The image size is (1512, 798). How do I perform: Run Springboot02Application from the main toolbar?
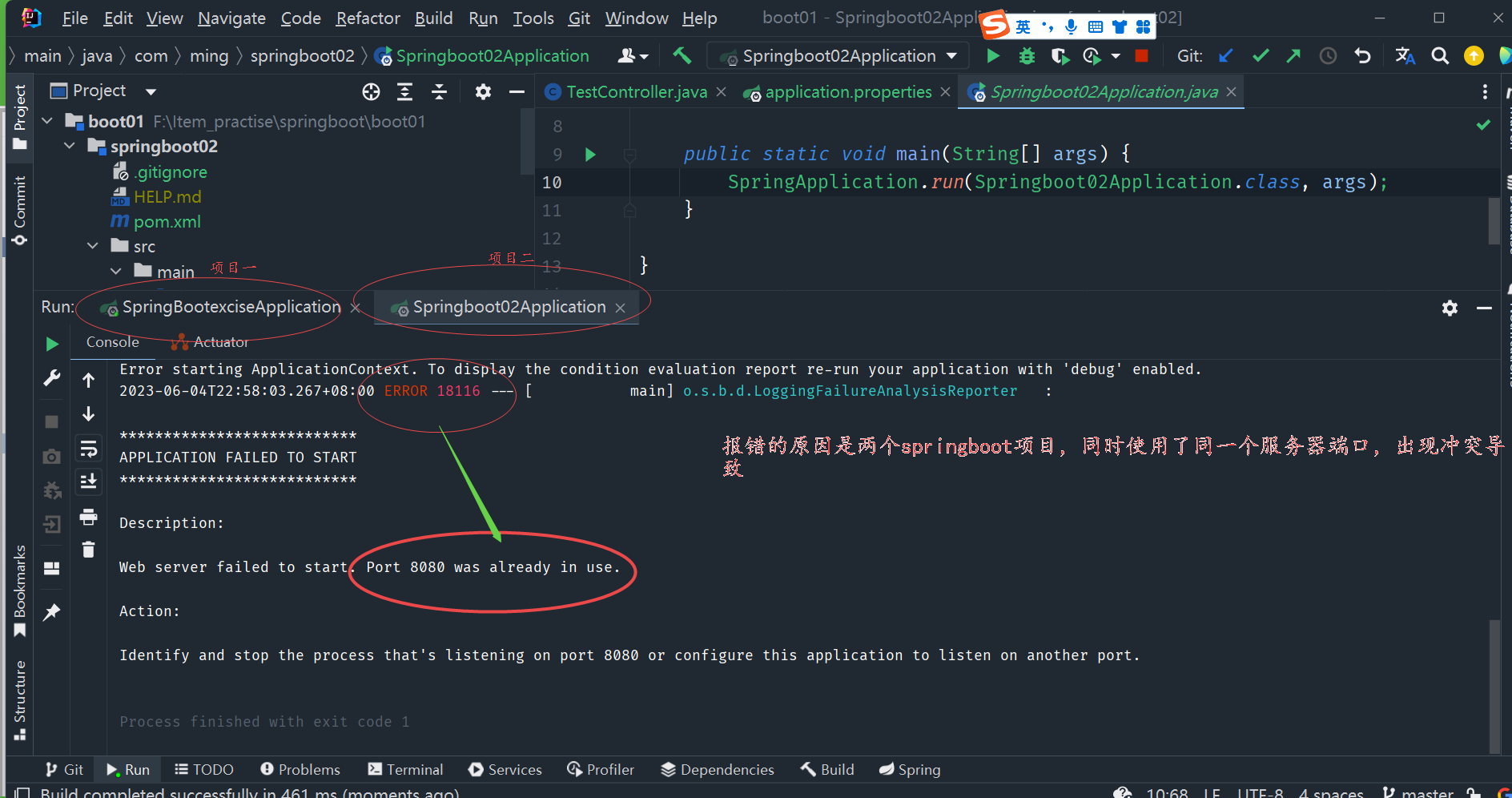pyautogui.click(x=993, y=55)
